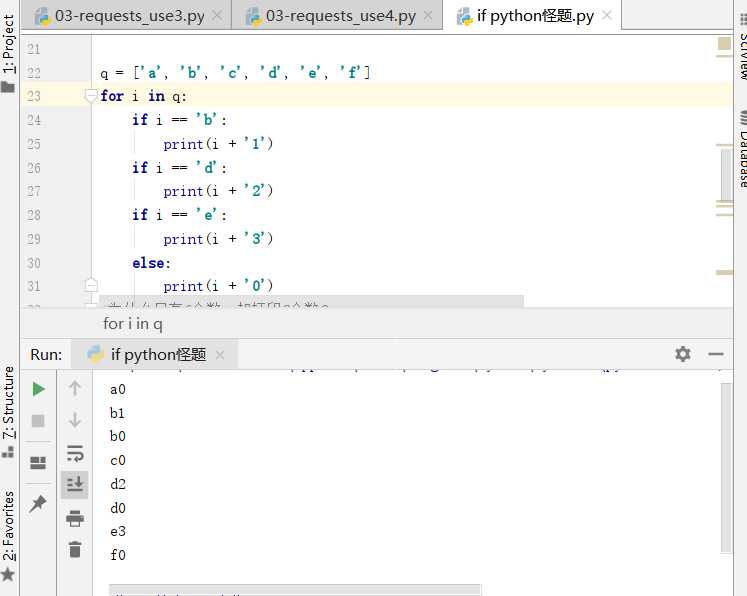The image size is (747, 596).
Task: Click print(i + '1') statement
Action: point(218,144)
